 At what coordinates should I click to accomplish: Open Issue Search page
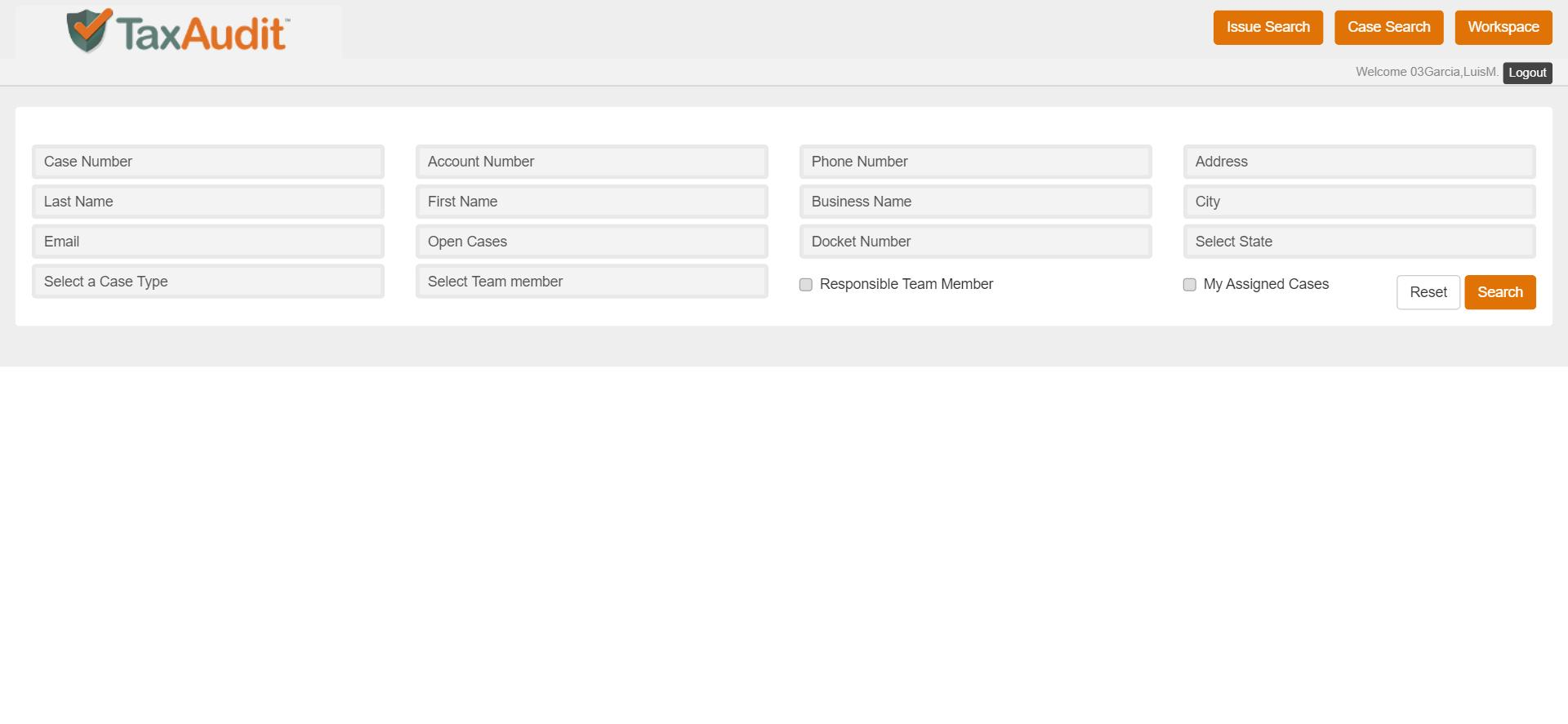coord(1267,28)
